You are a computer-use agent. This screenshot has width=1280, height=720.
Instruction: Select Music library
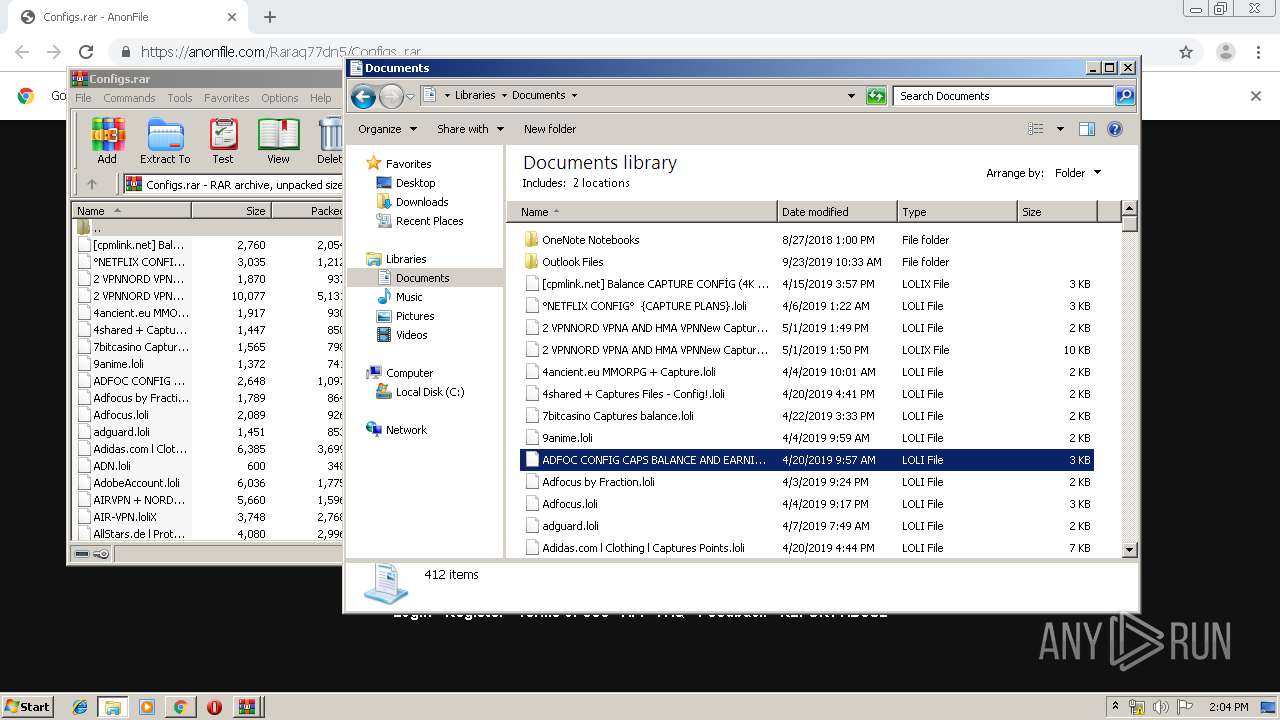tap(409, 297)
